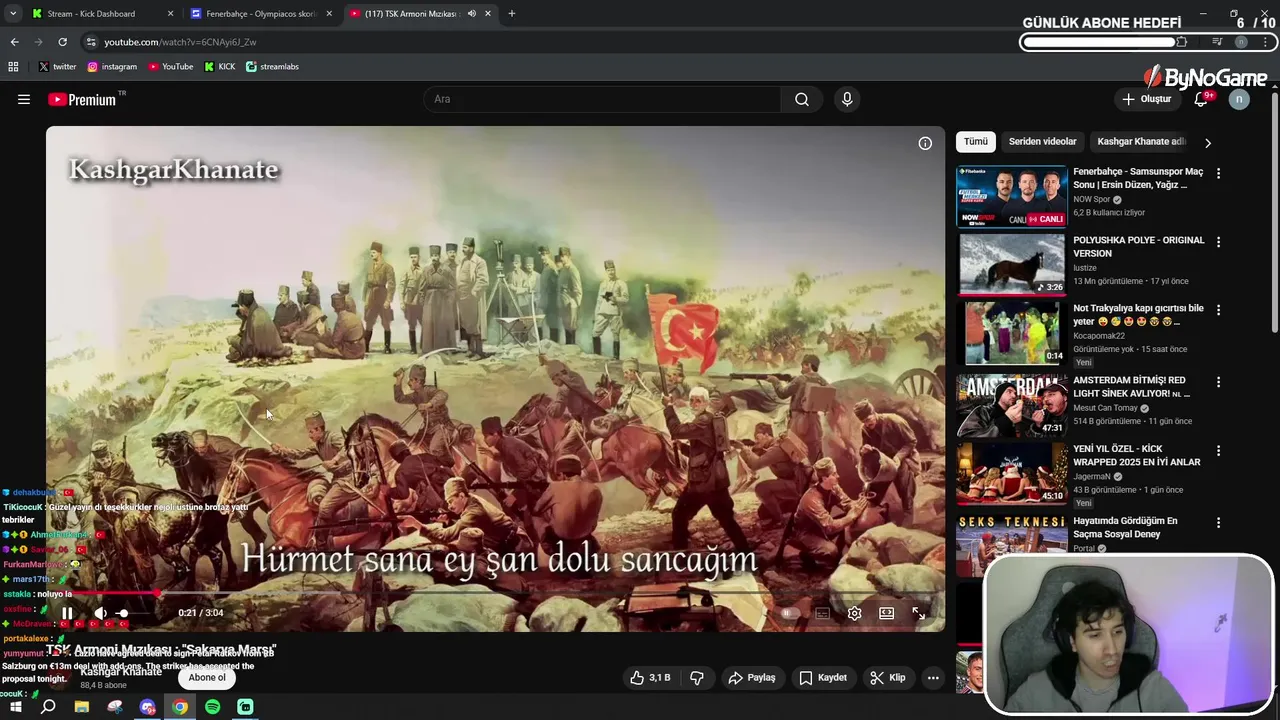
Task: Open the Oluştur create menu
Action: click(x=1146, y=99)
